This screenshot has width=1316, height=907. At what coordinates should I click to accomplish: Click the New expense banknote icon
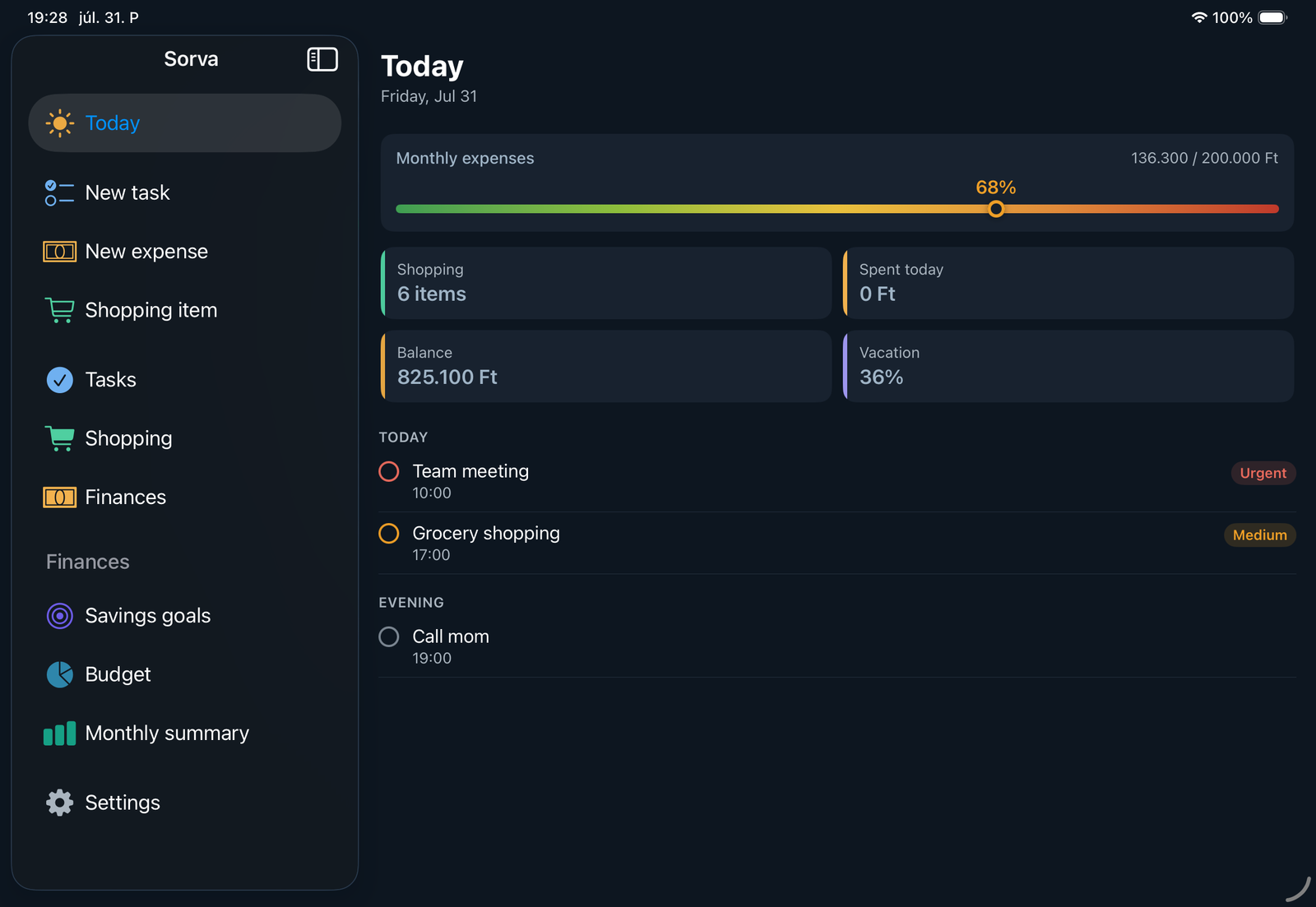pyautogui.click(x=59, y=252)
